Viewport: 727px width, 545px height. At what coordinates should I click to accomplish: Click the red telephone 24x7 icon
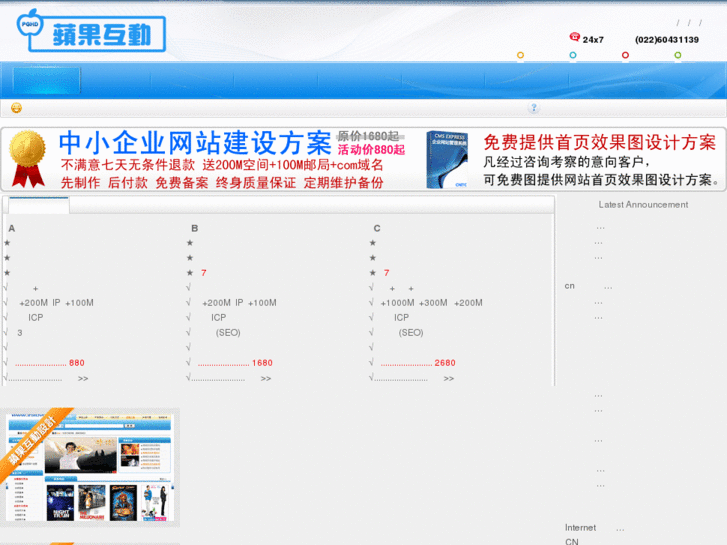574,37
